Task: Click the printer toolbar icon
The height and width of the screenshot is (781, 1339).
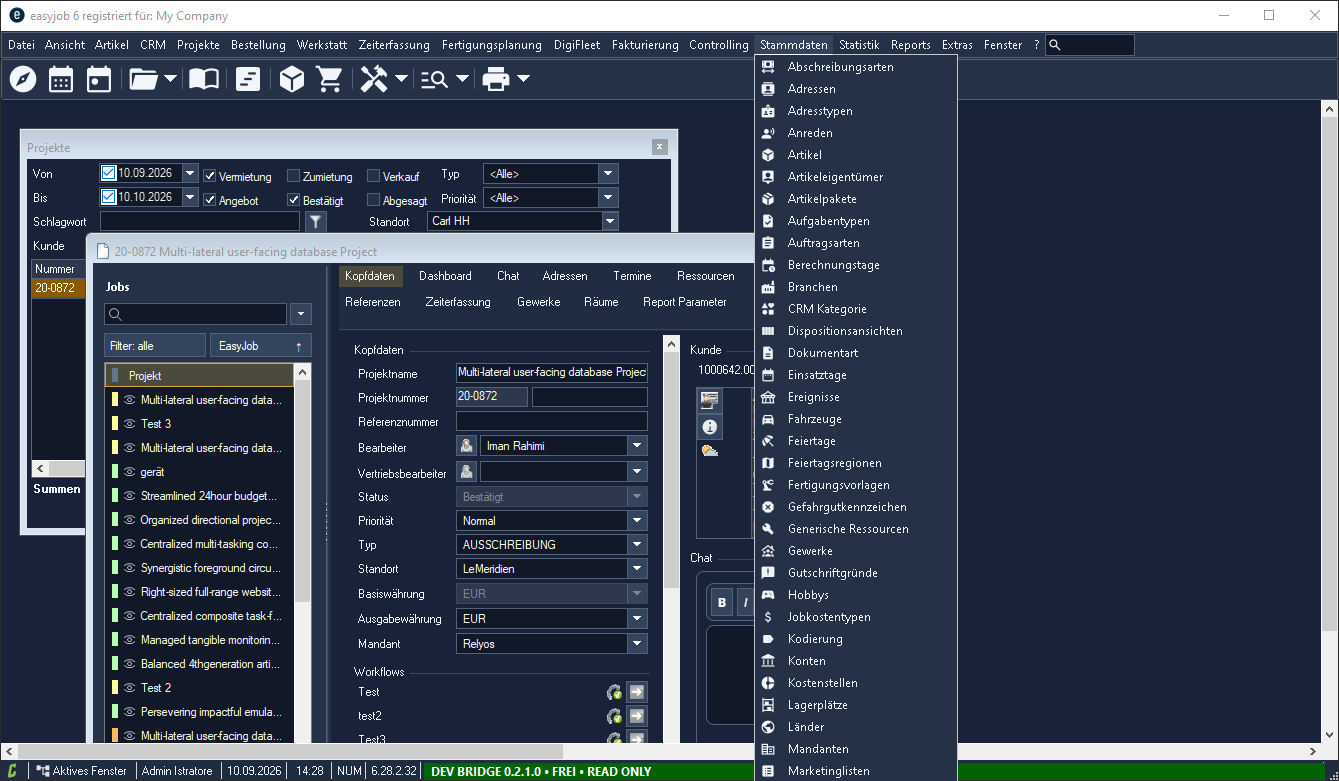Action: tap(496, 79)
